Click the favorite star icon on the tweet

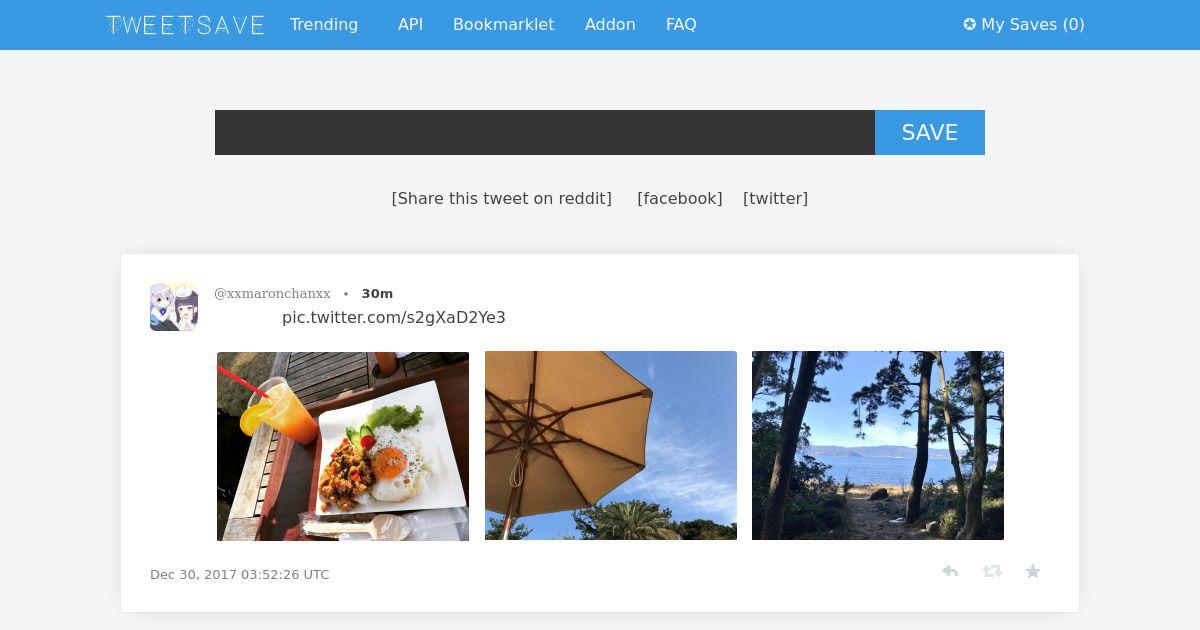1033,571
